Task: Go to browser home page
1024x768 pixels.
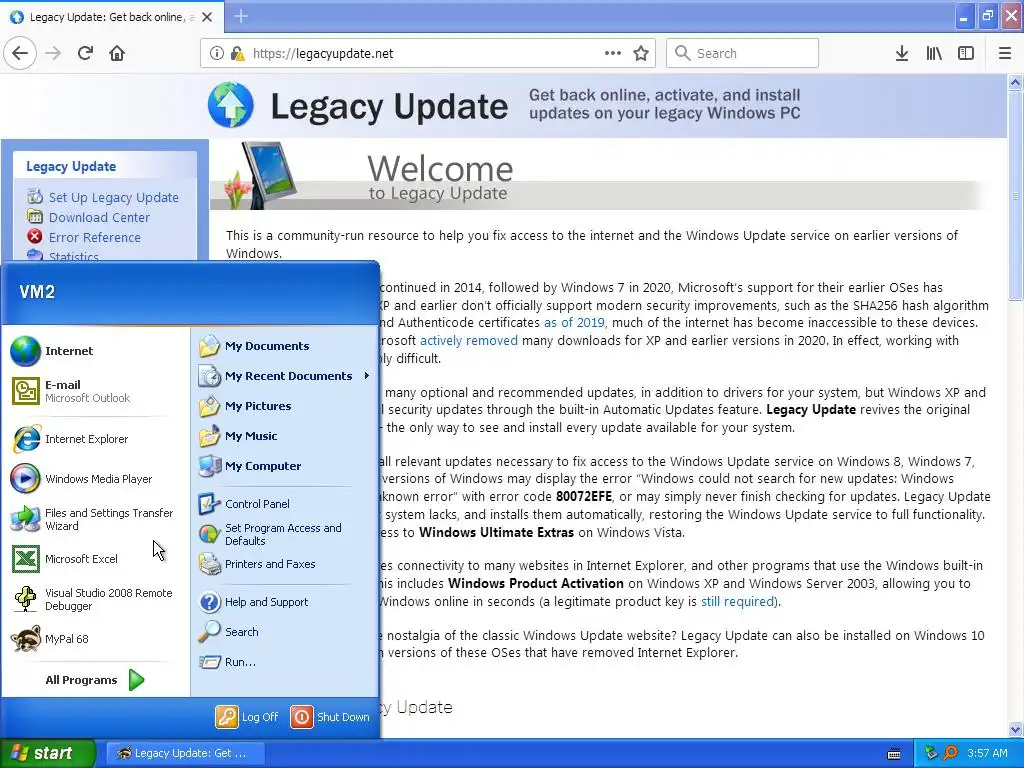Action: 117,54
